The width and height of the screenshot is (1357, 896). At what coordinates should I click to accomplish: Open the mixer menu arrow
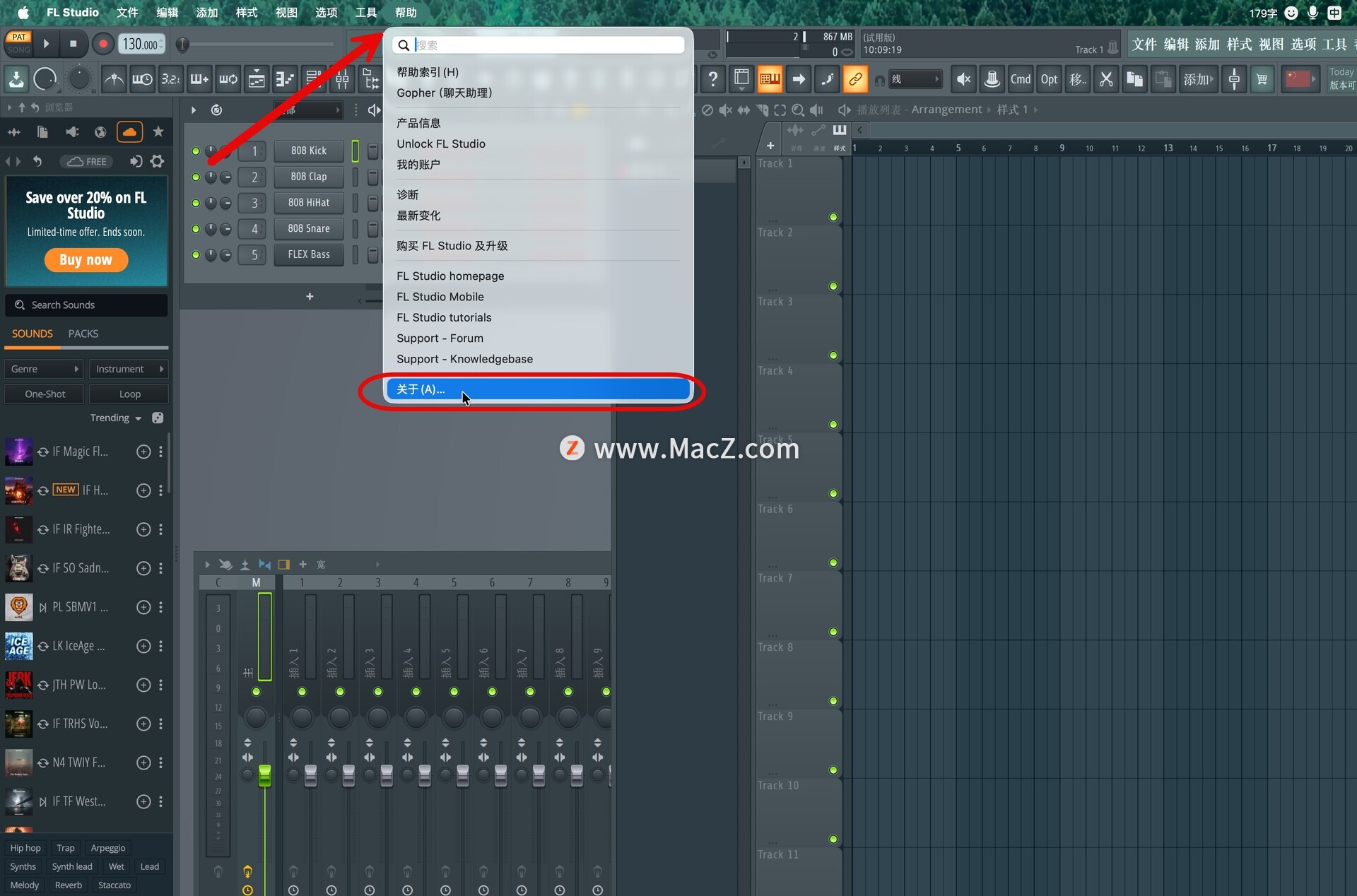click(x=207, y=565)
